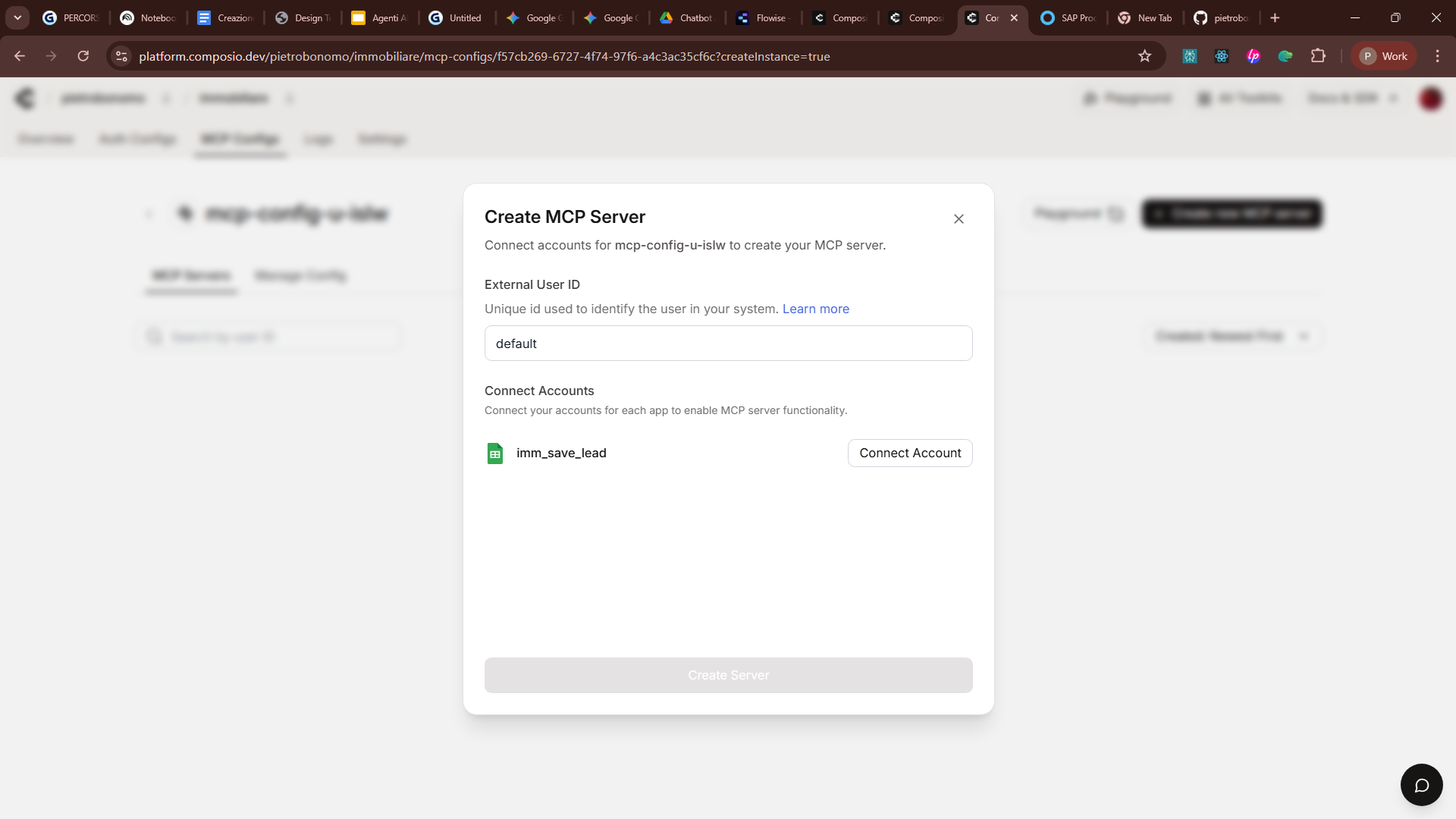1456x819 pixels.
Task: Open the site information icon in address bar
Action: click(121, 56)
